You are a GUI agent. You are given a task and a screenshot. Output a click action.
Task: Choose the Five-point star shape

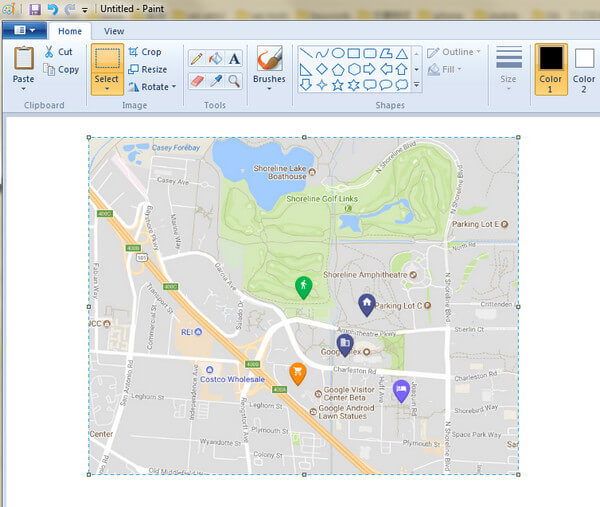tap(338, 85)
